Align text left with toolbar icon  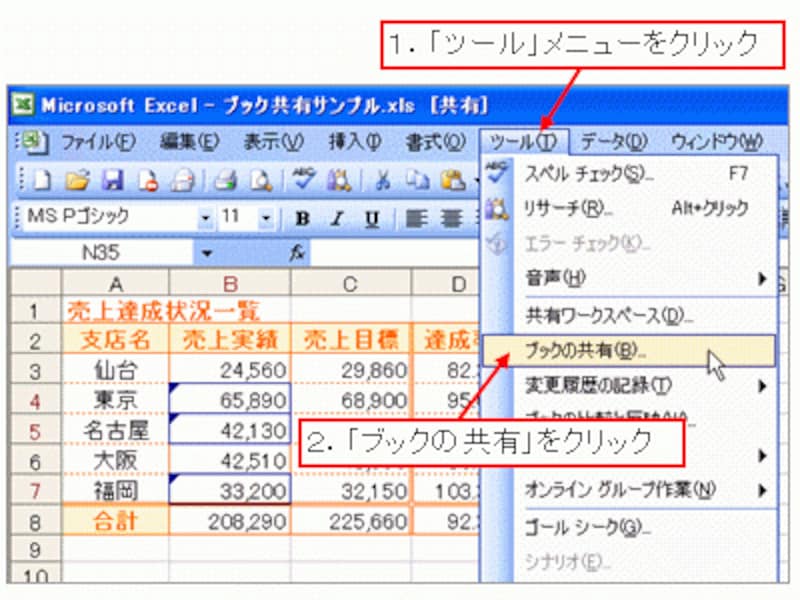(416, 219)
